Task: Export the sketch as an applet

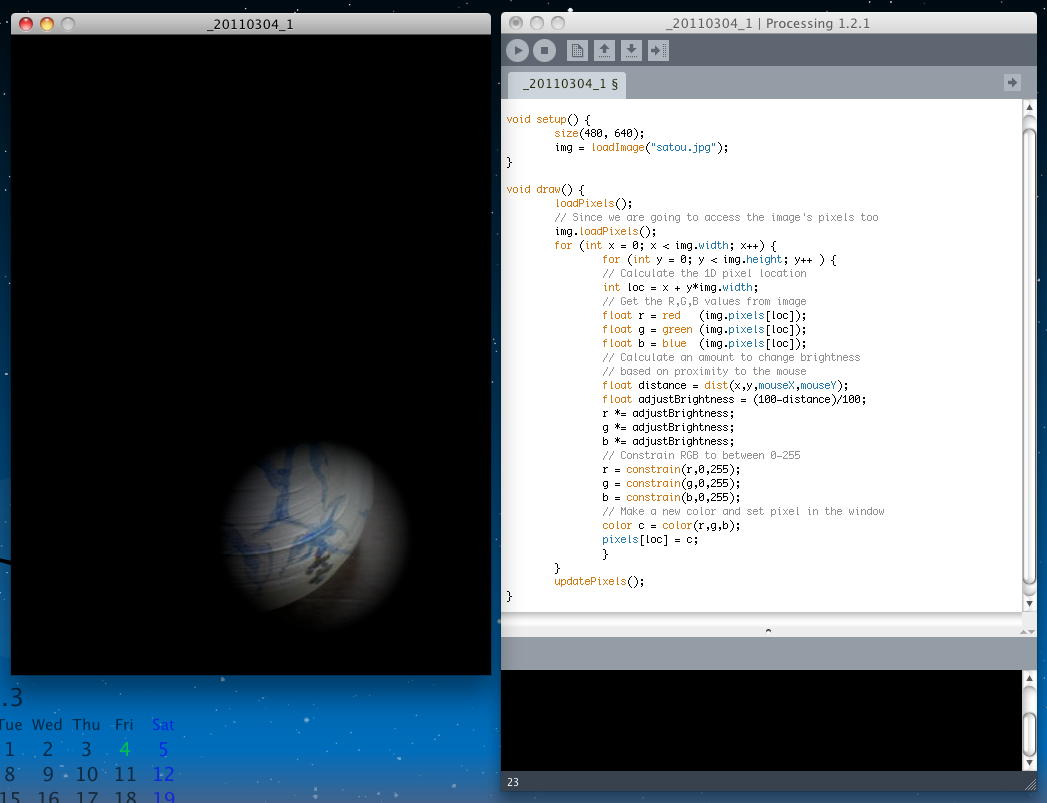Action: 658,50
